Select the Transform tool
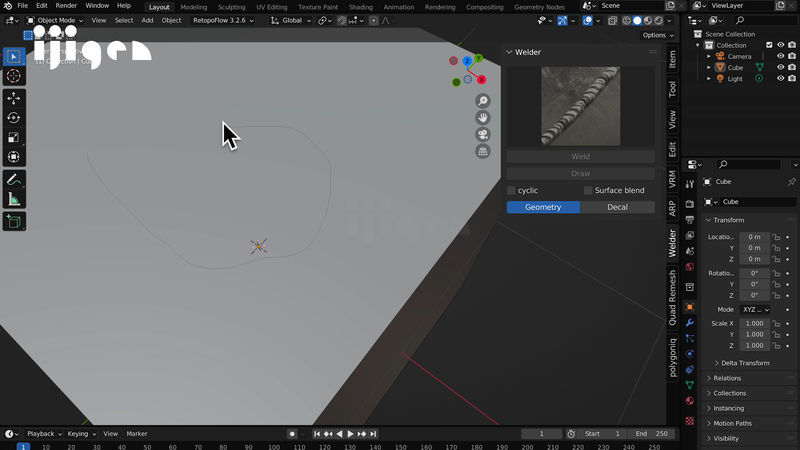The height and width of the screenshot is (450, 800). coord(14,157)
